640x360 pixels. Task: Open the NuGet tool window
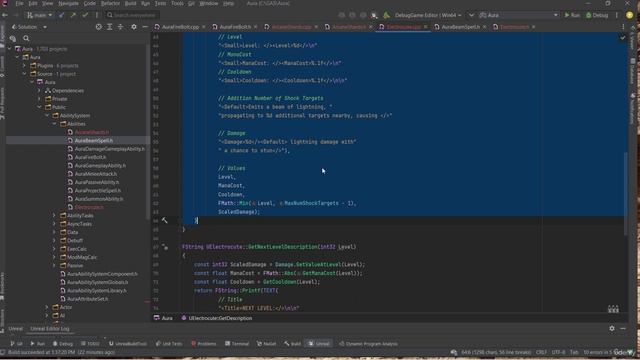click(266, 344)
